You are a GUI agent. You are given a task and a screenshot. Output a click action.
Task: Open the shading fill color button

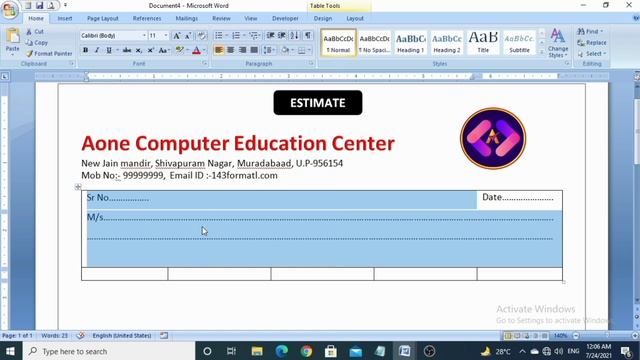(x=285, y=50)
